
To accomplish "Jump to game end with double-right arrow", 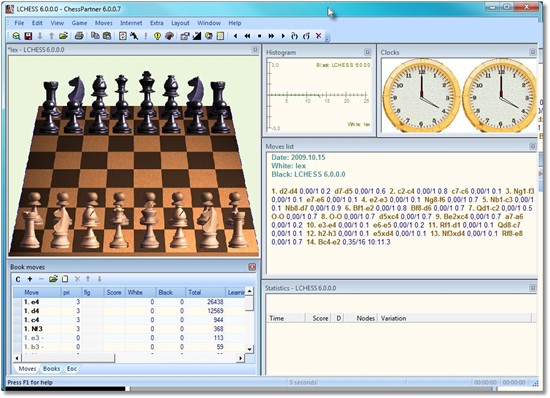I will pyautogui.click(x=271, y=36).
